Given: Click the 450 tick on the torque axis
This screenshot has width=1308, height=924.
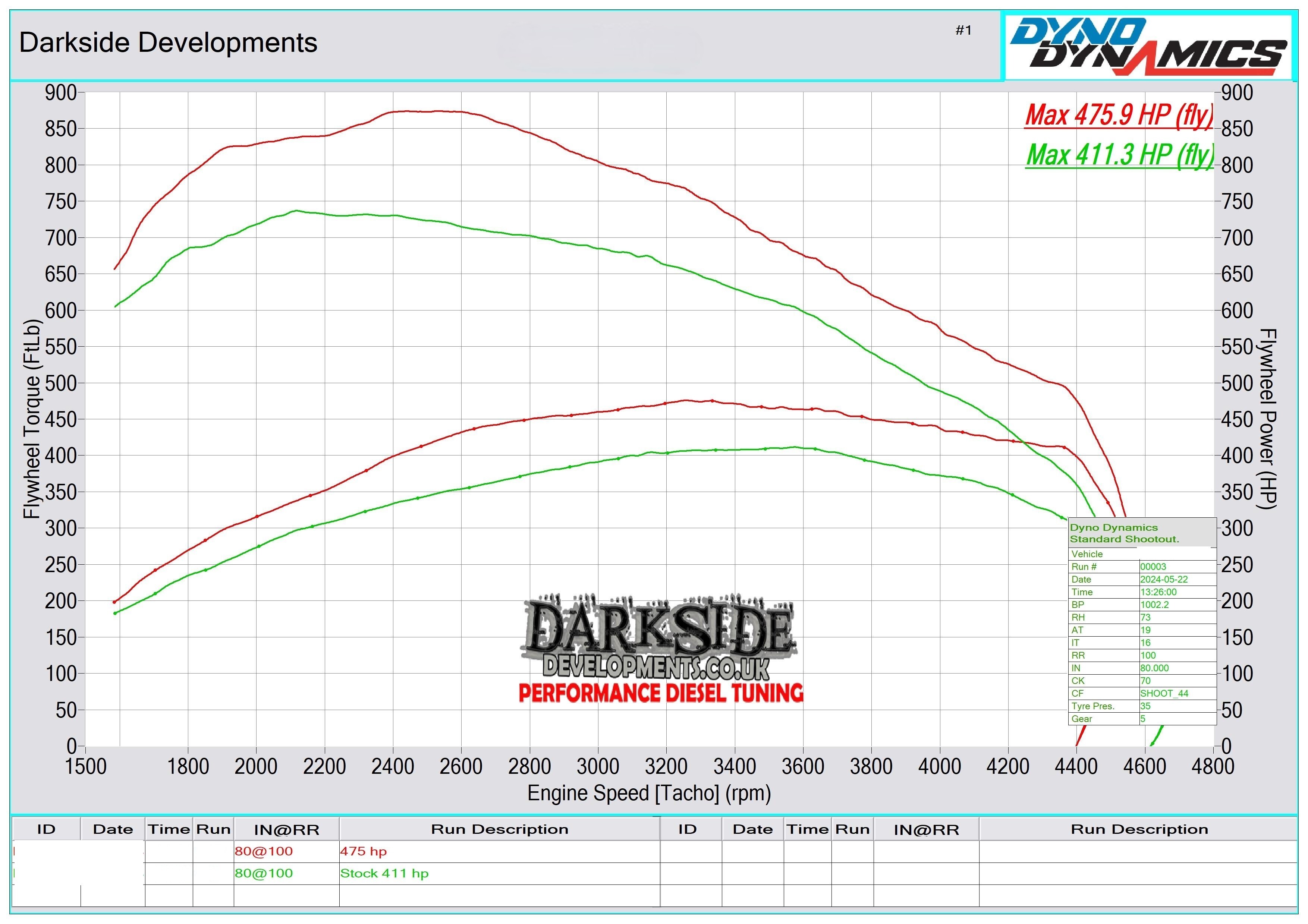Looking at the screenshot, I should pyautogui.click(x=60, y=420).
